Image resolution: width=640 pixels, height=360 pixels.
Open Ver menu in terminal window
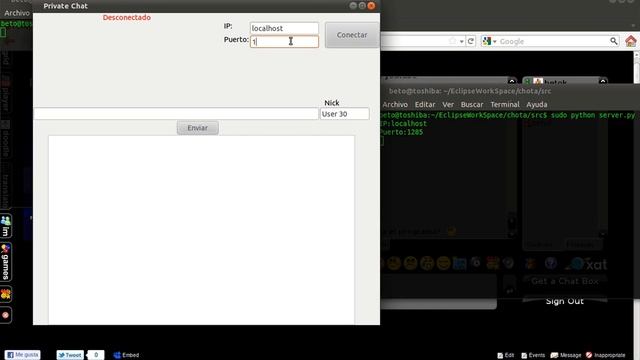(448, 104)
